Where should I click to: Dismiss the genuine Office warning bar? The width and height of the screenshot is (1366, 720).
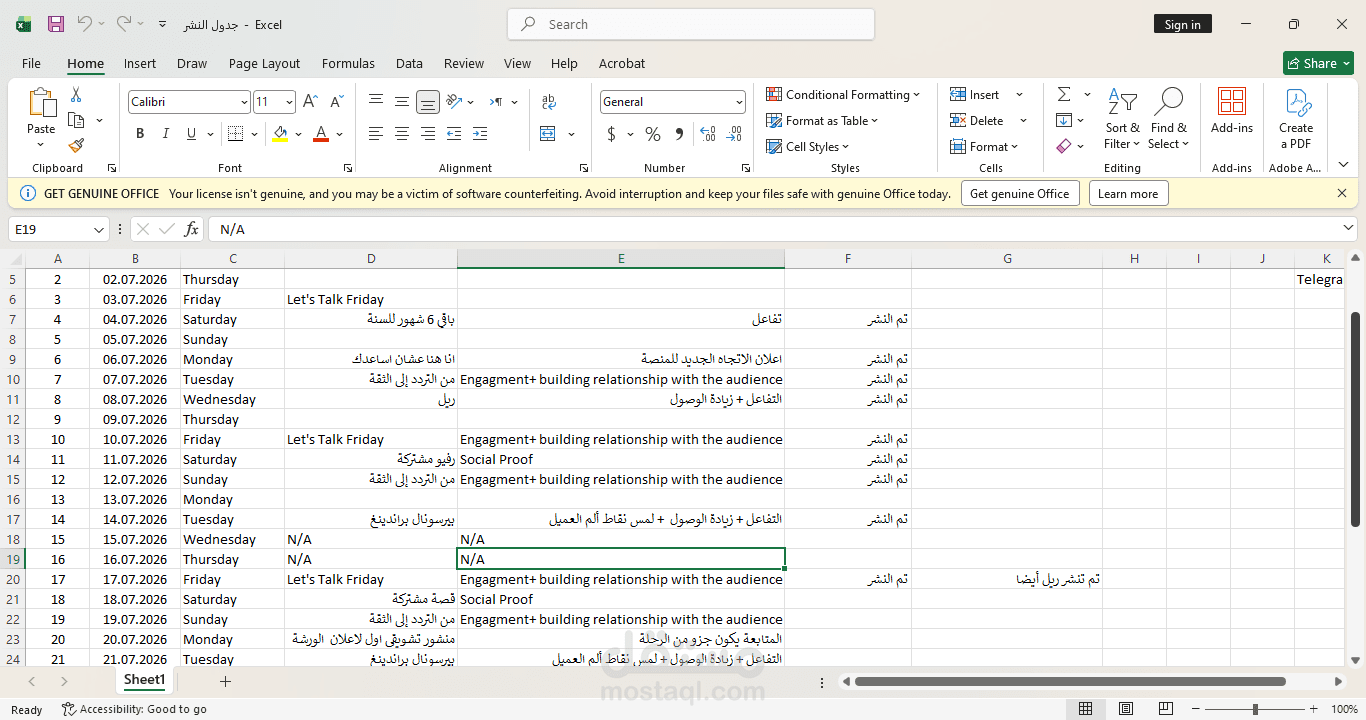click(x=1342, y=193)
